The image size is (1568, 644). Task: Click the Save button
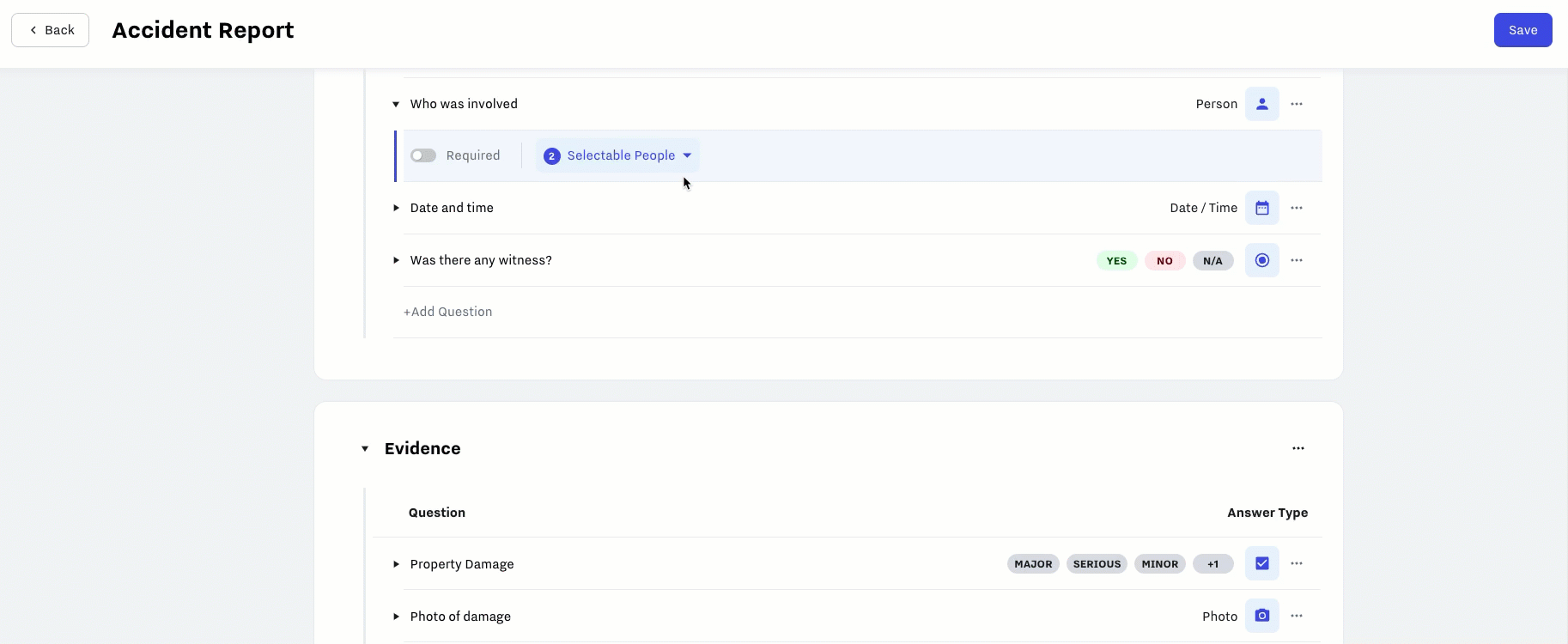(1522, 30)
